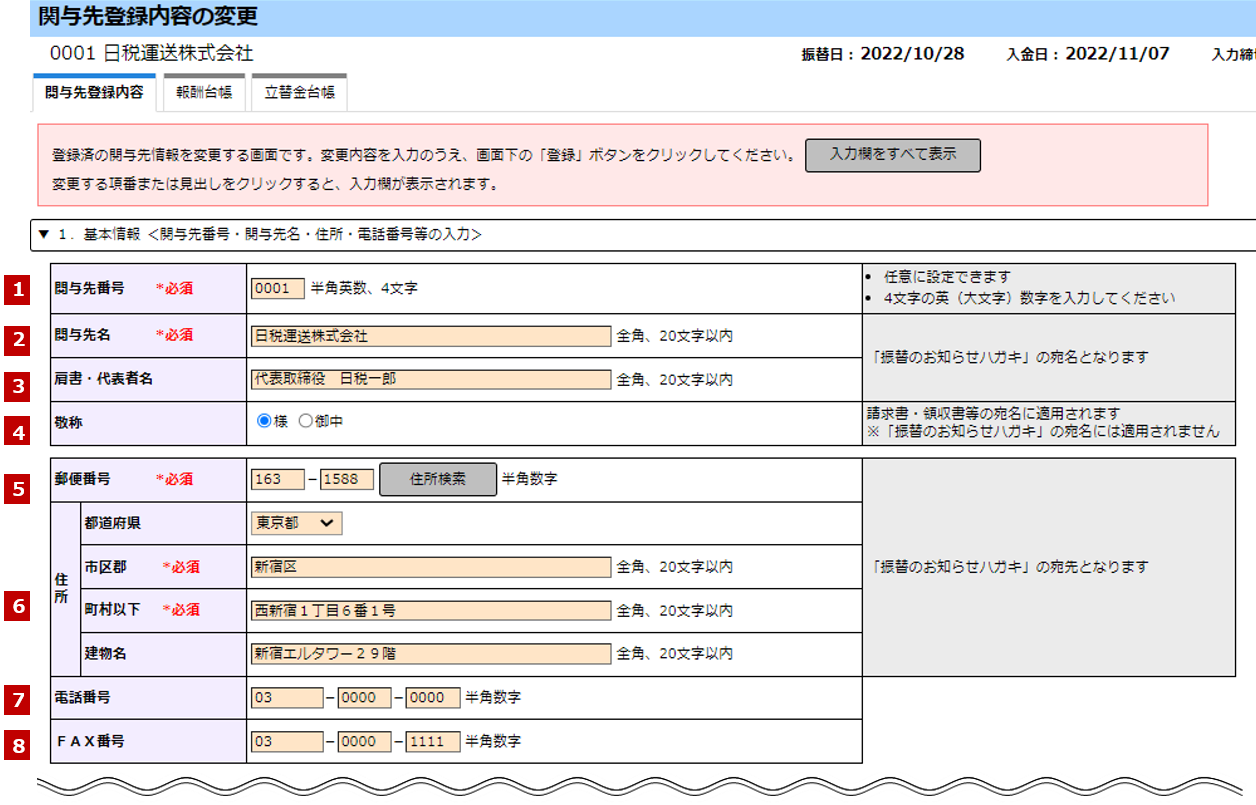
Task: Click the FAX number field showing 1111
Action: pos(432,742)
